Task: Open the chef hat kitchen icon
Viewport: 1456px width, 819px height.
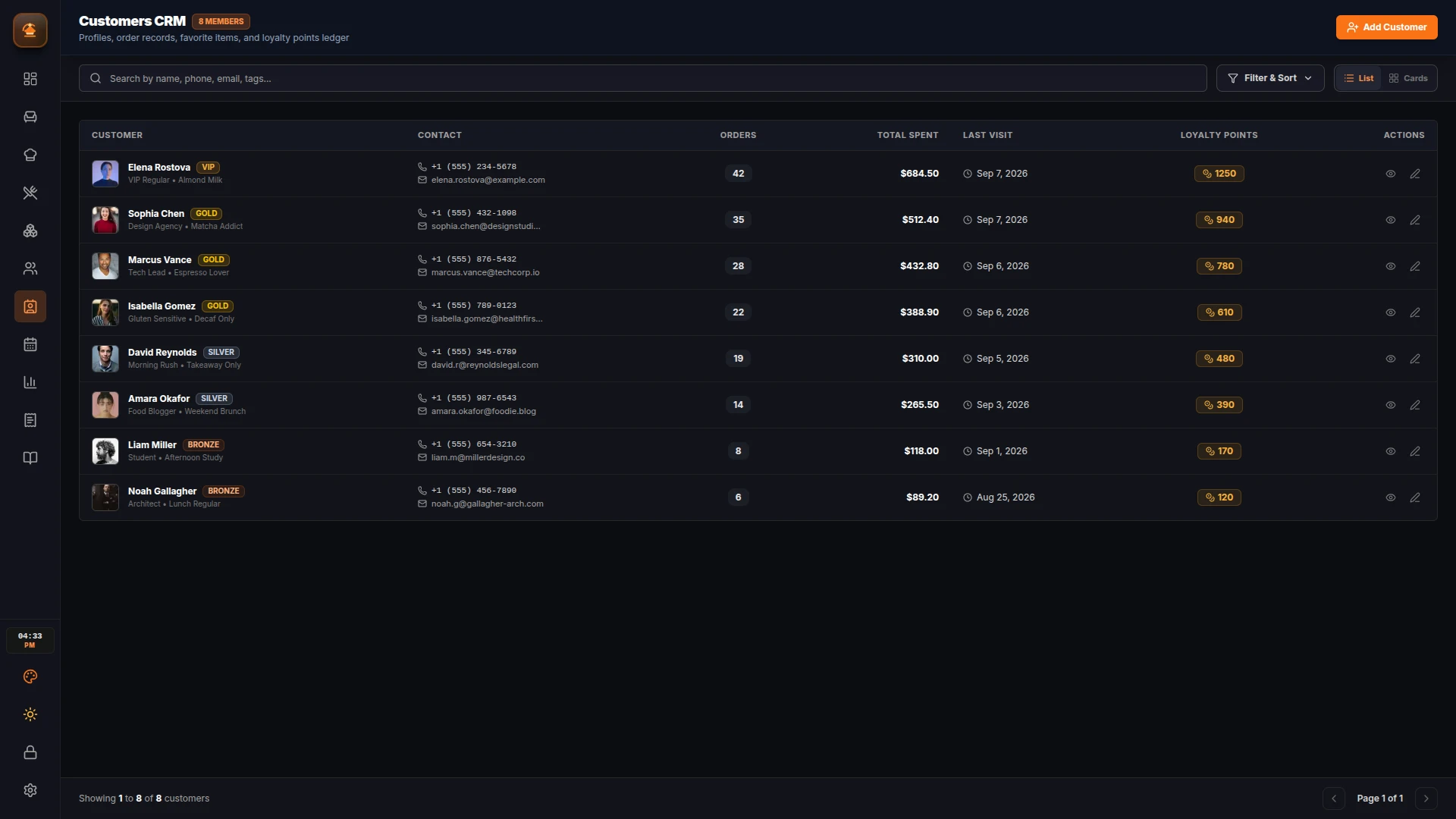Action: [x=30, y=155]
